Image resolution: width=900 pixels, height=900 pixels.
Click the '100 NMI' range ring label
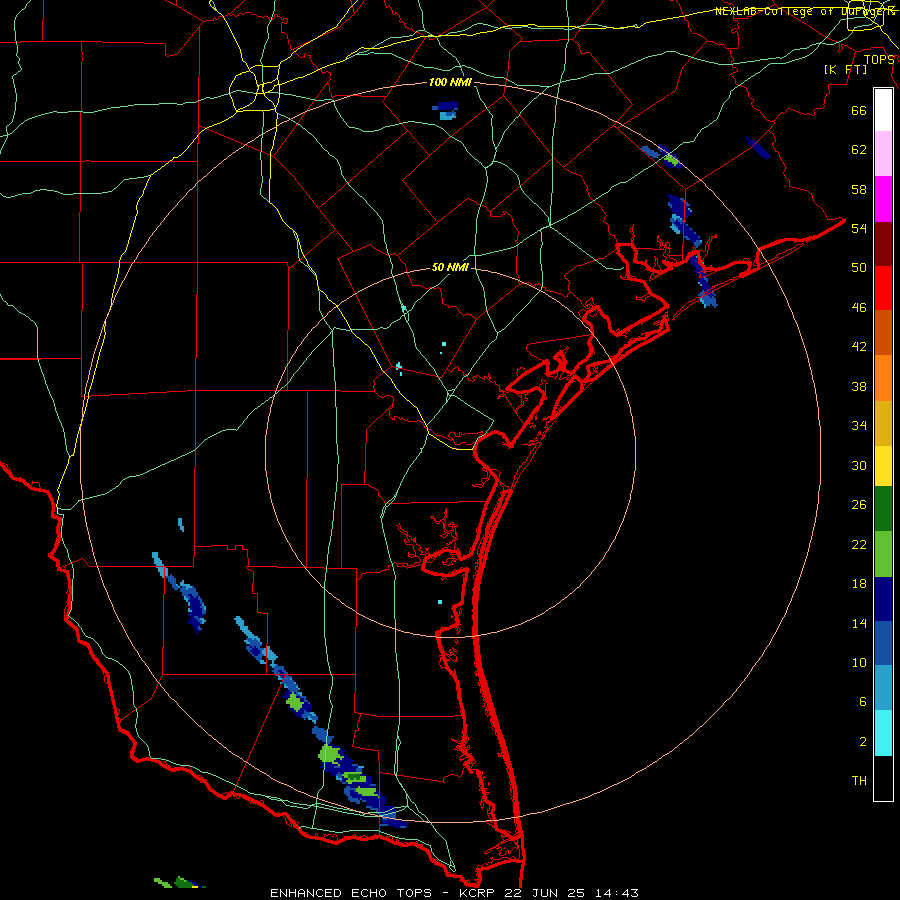tap(450, 83)
